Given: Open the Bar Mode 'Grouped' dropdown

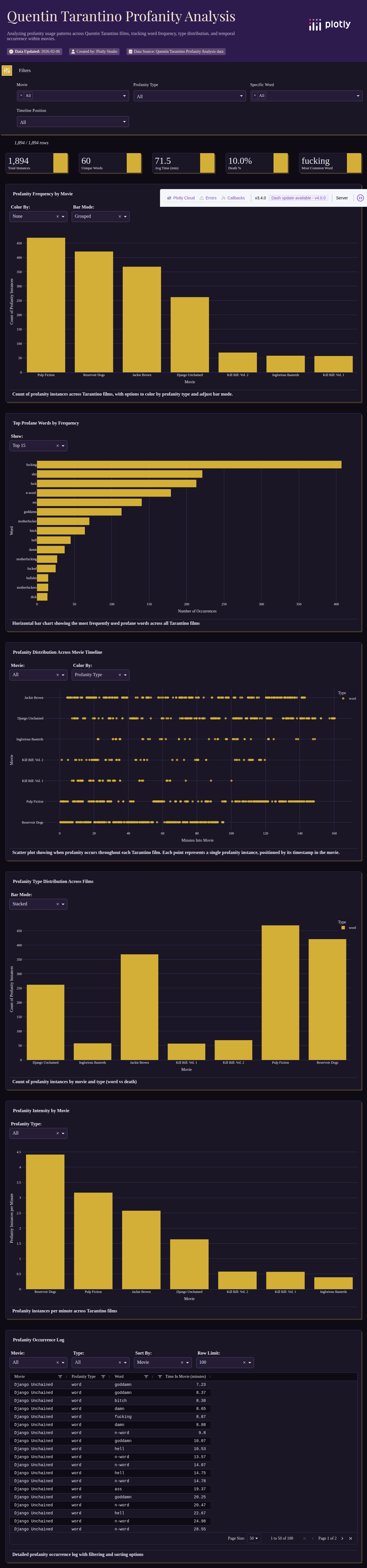Looking at the screenshot, I should coord(125,217).
